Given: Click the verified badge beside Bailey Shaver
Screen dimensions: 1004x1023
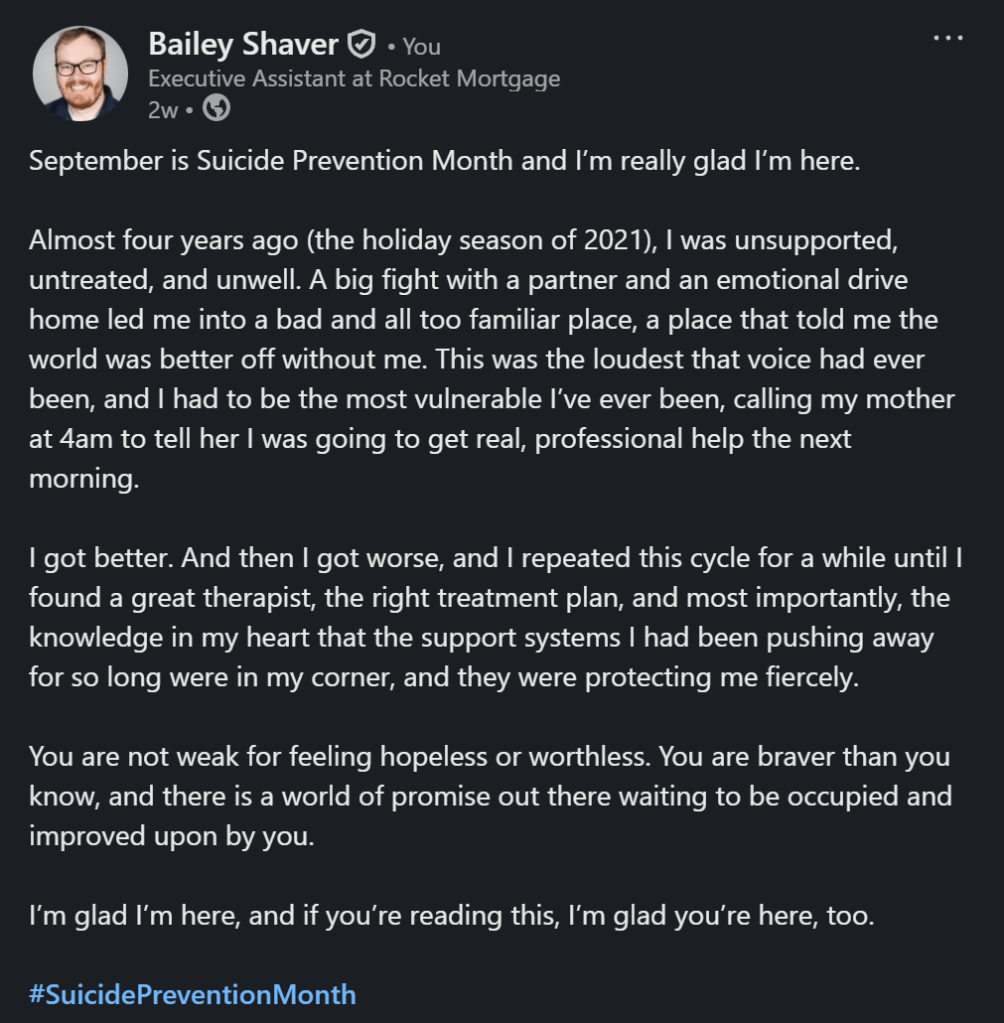Looking at the screenshot, I should (361, 45).
